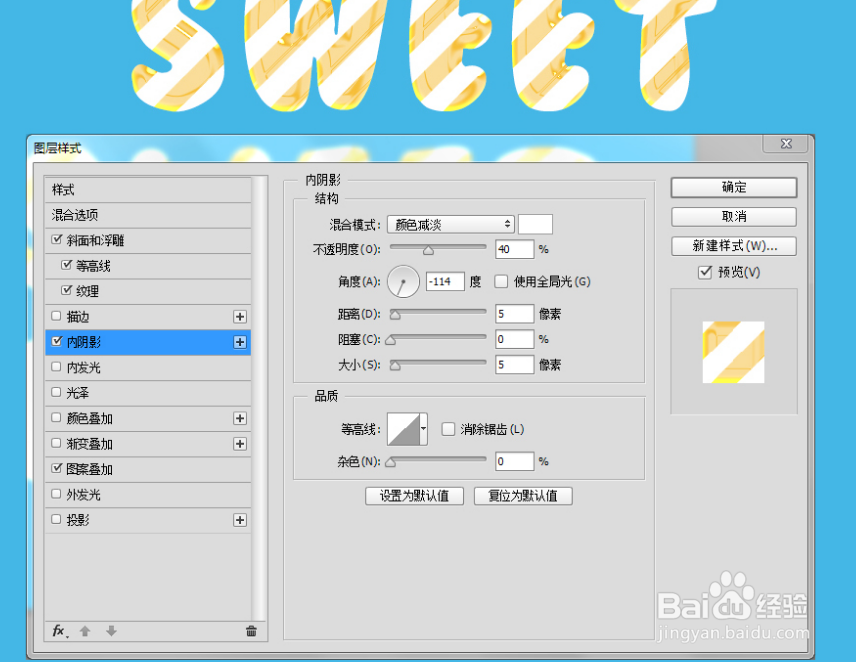The image size is (856, 662).
Task: Click the 杂色 value field
Action: pos(514,461)
